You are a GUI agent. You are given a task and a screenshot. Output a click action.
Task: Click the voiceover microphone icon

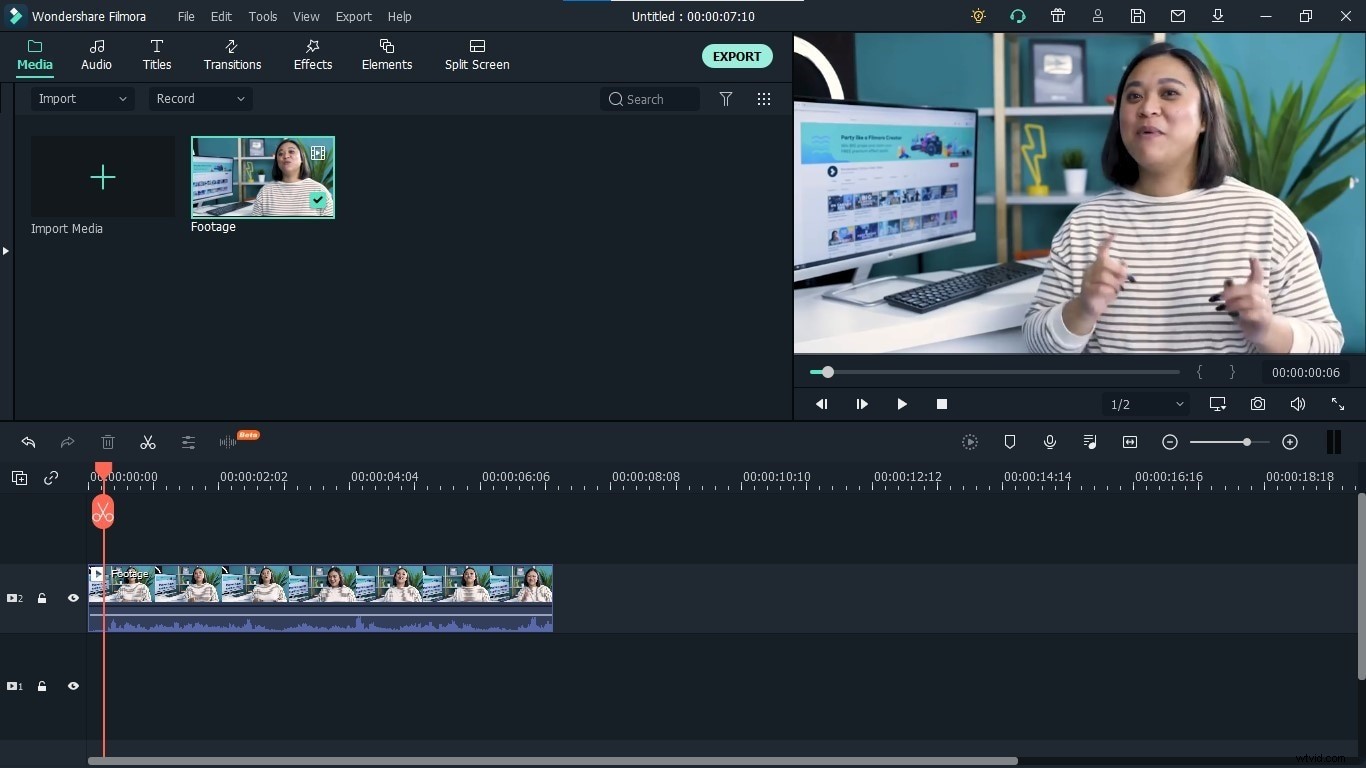coord(1050,442)
